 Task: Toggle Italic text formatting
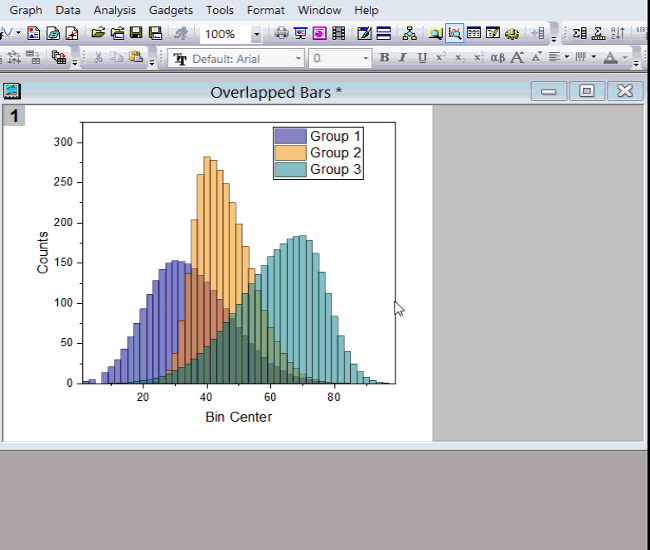403,58
